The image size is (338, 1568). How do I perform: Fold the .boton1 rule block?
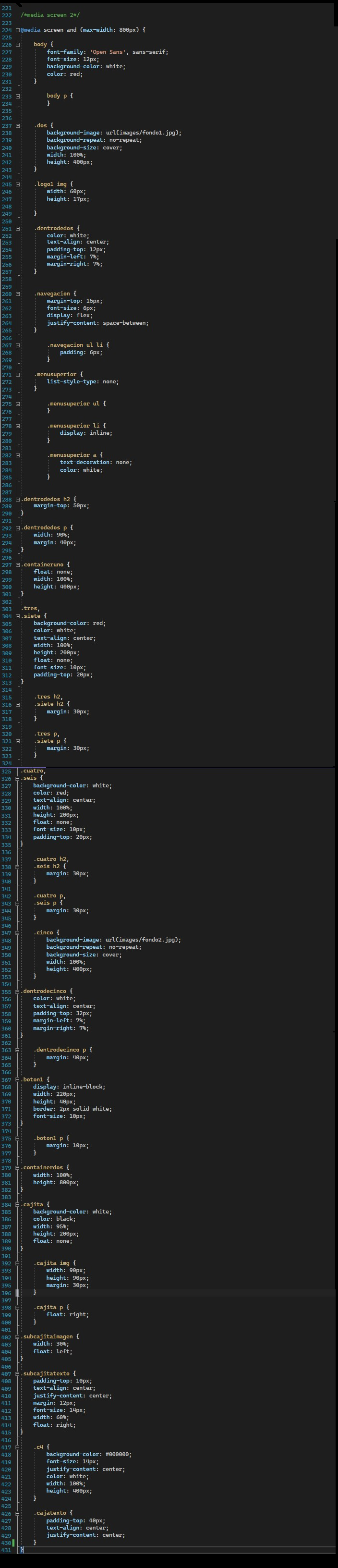point(18,1079)
